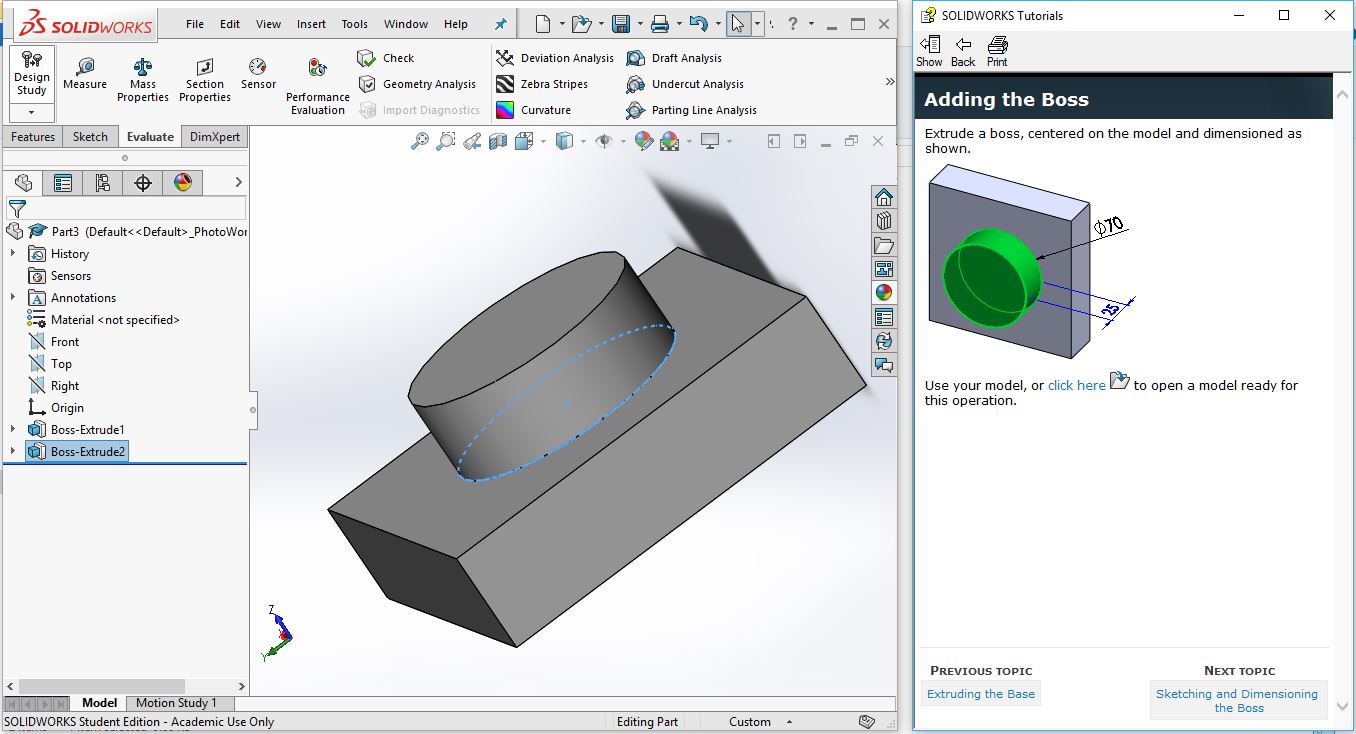Switch to FeatureManager Design Tree tab

[23, 182]
